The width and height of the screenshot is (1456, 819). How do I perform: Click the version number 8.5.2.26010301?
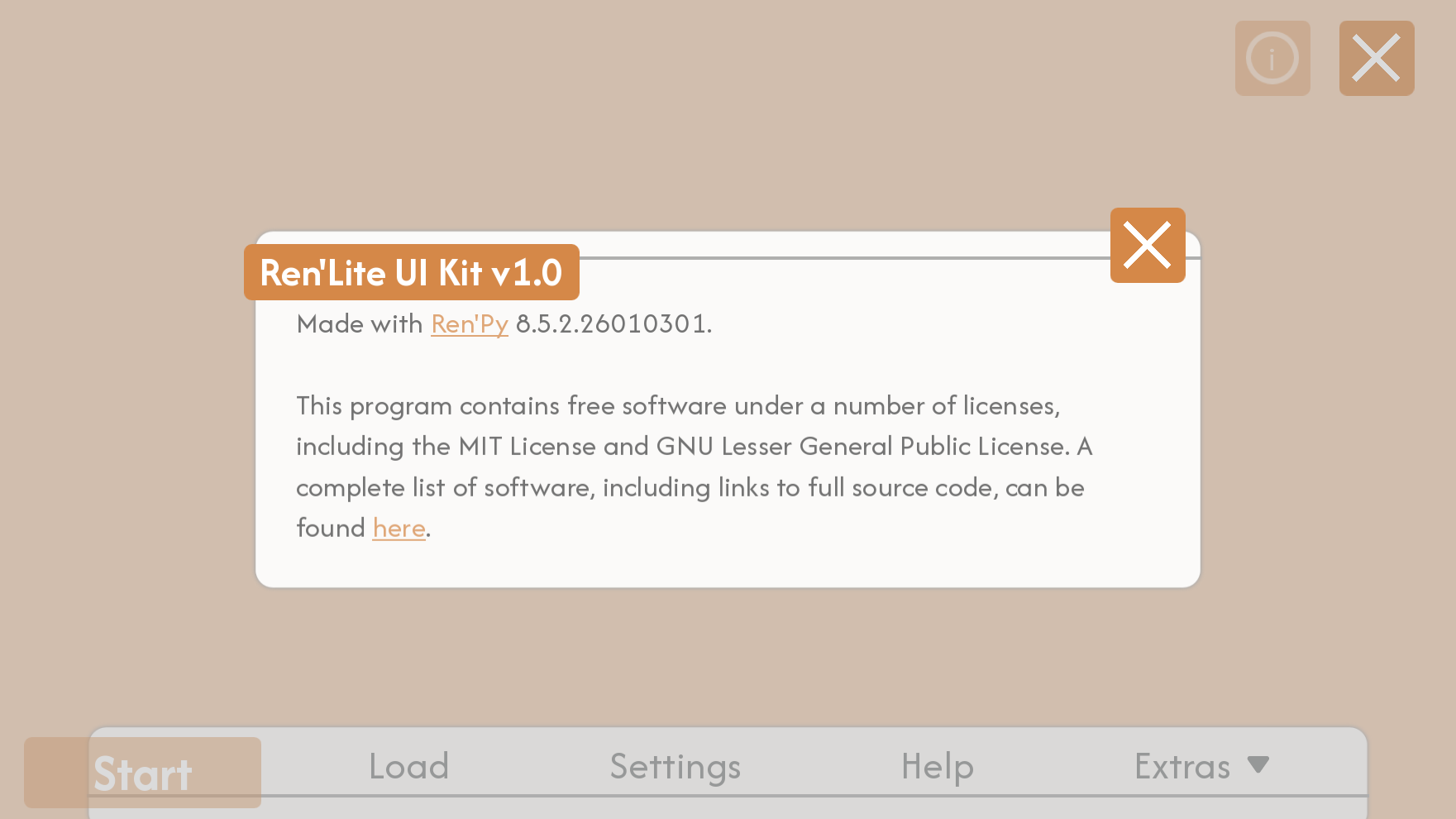pyautogui.click(x=613, y=323)
